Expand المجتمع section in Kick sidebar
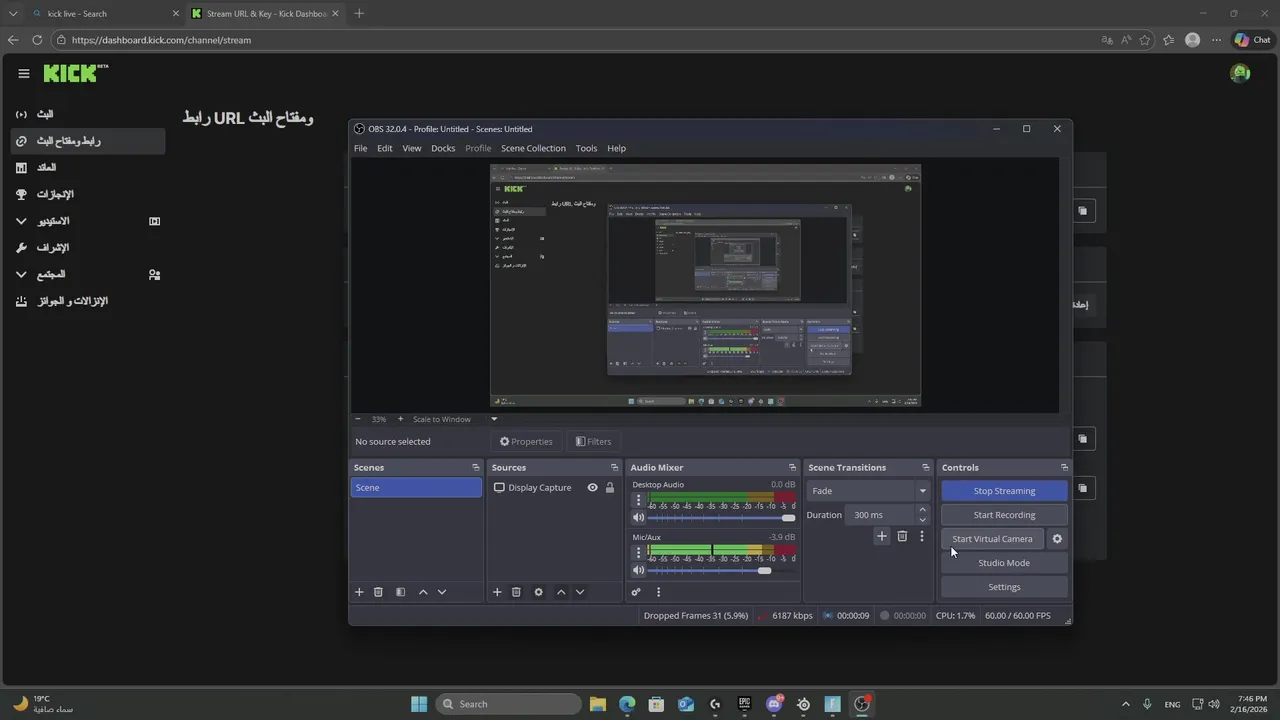Screen dimensions: 1280x720 [22, 274]
